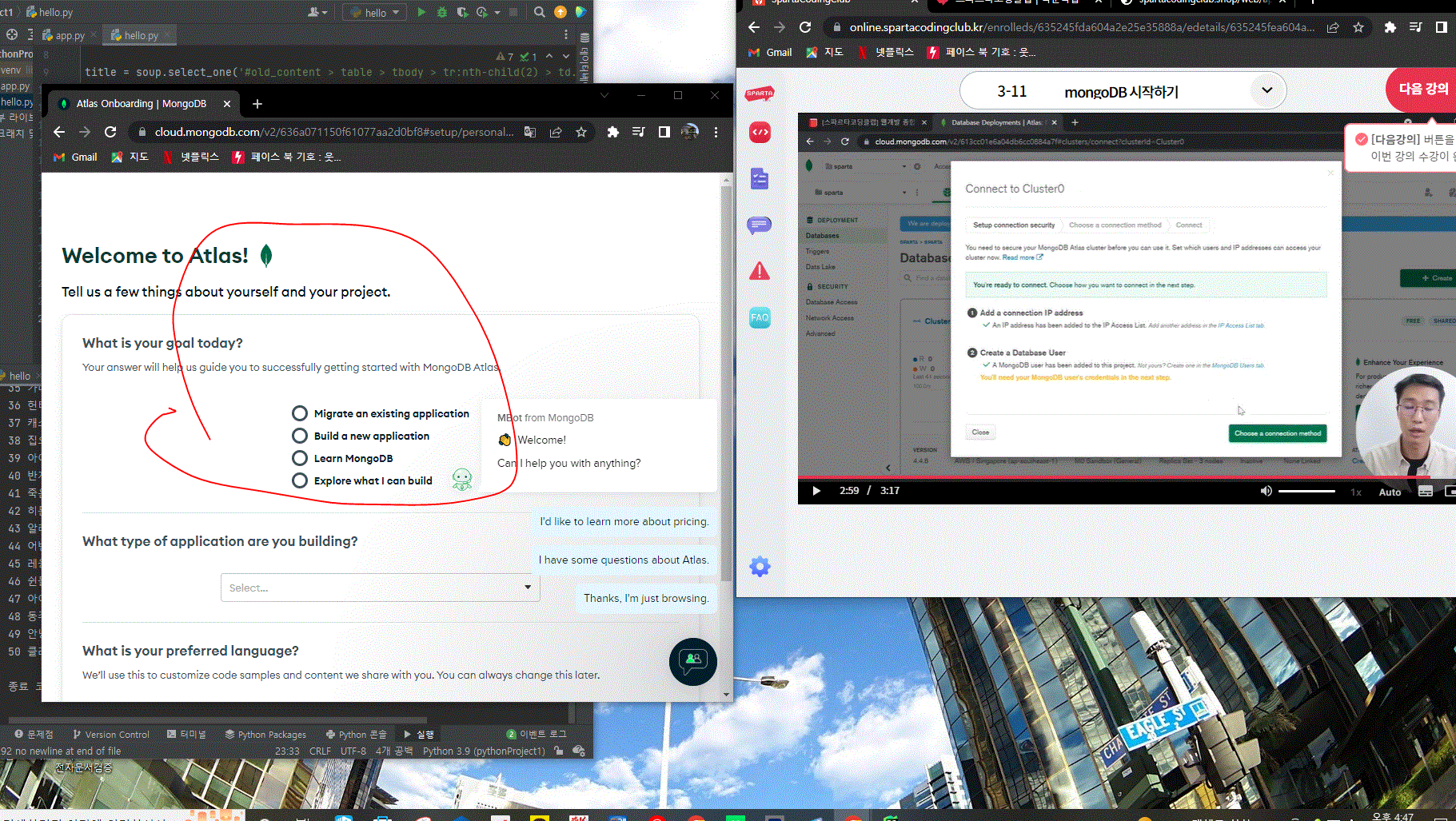This screenshot has height=821, width=1456.
Task: Reload the Sparta Coding Club page
Action: pyautogui.click(x=805, y=27)
